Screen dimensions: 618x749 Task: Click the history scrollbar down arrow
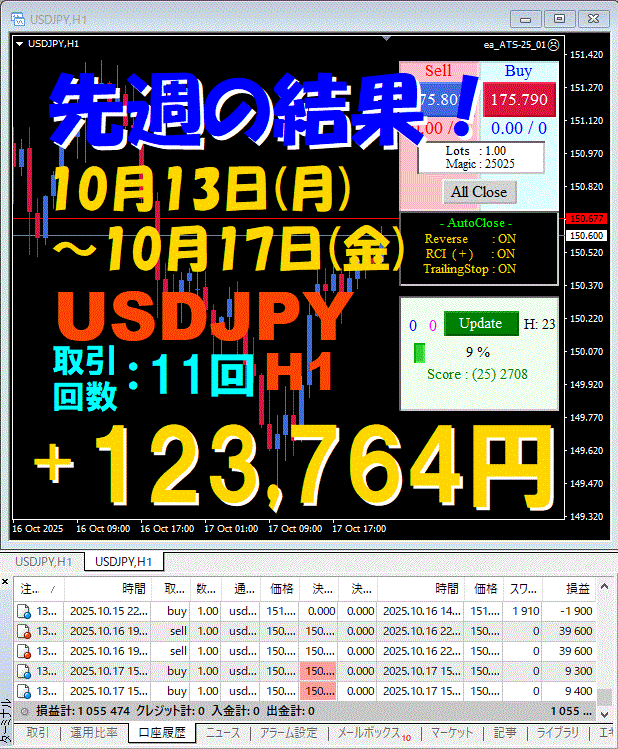point(604,715)
